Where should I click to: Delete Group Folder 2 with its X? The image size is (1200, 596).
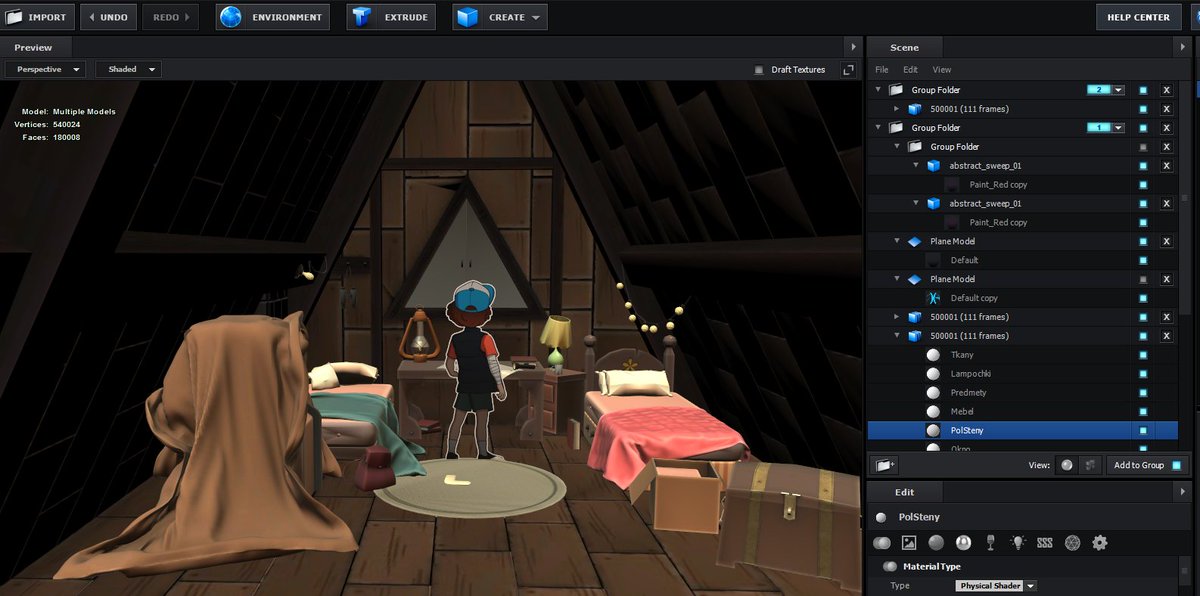click(1166, 90)
